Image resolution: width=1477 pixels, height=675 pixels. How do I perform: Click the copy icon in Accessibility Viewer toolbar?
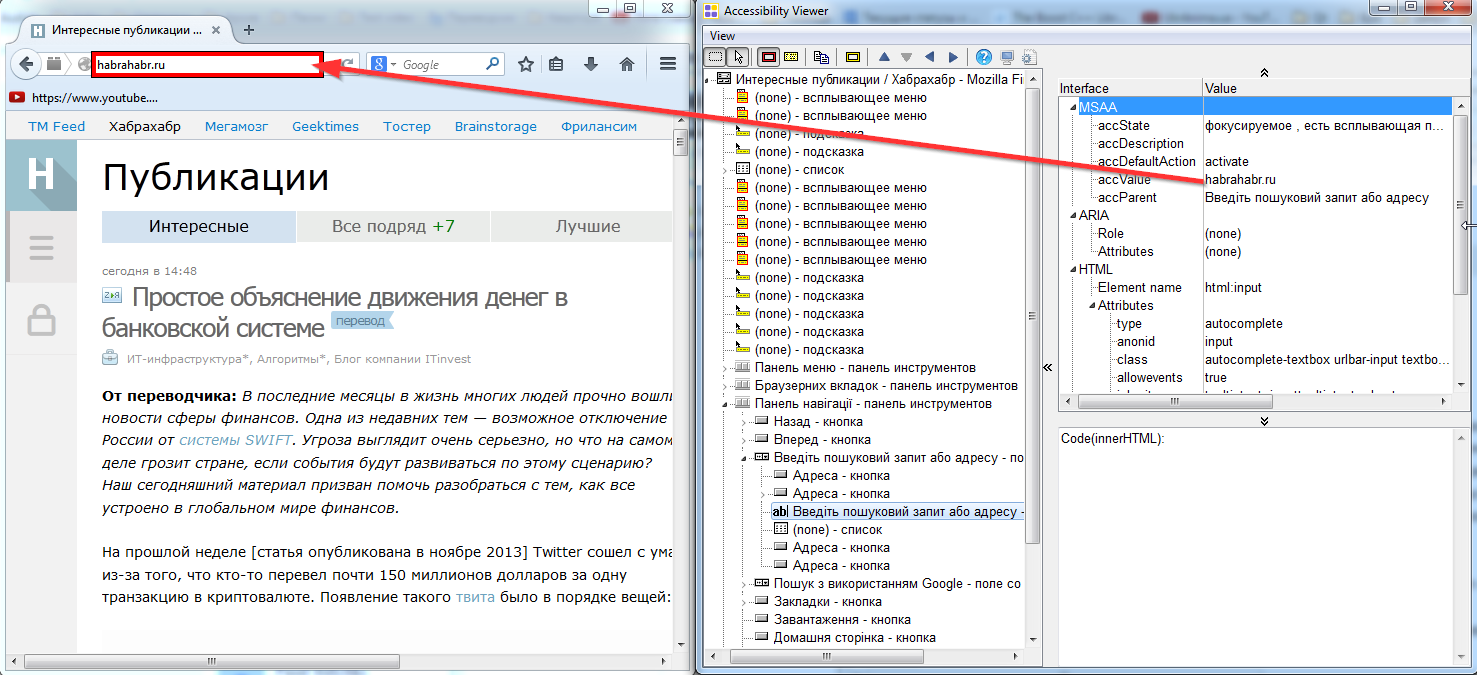pos(821,57)
